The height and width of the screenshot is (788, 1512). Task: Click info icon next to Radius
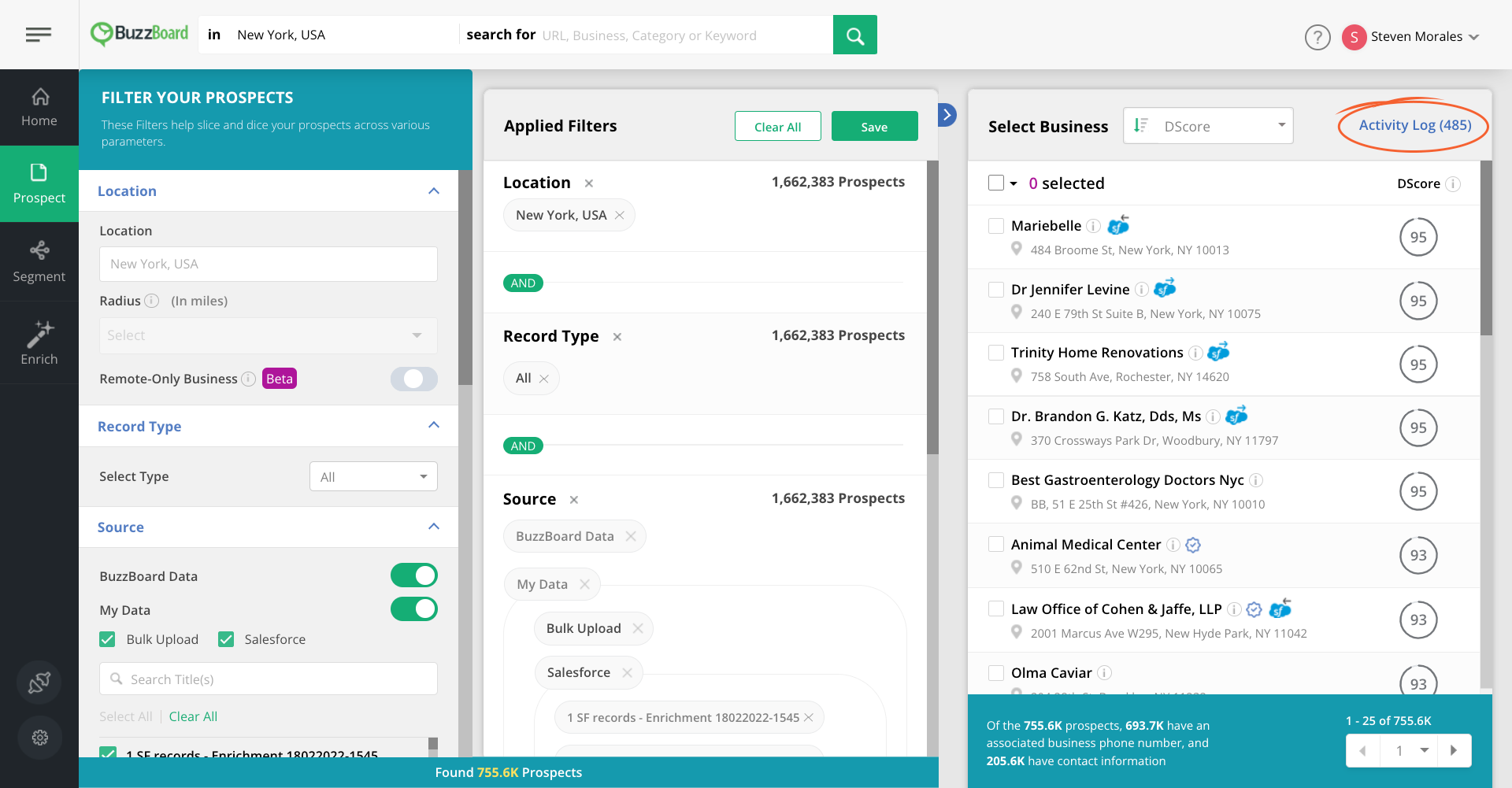[x=152, y=301]
